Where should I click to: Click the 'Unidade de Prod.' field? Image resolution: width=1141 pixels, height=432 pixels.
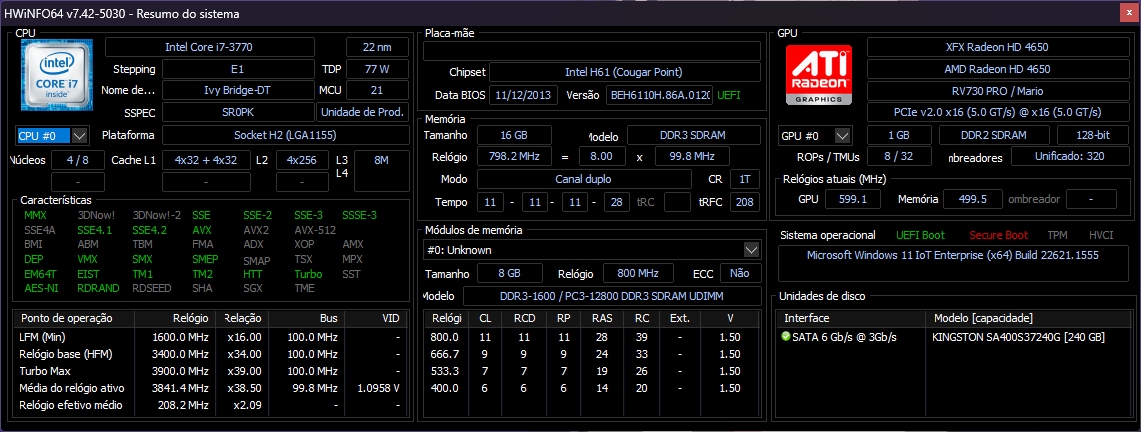[362, 113]
